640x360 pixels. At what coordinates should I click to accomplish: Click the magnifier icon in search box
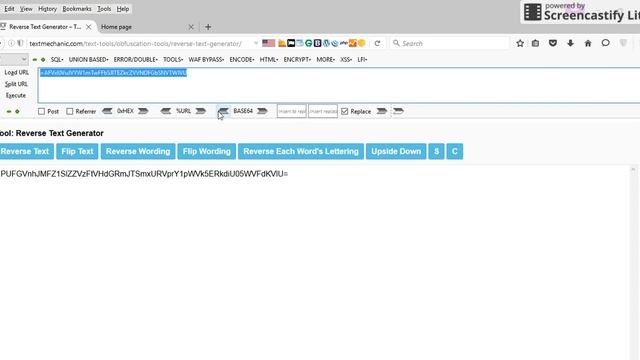coord(396,43)
